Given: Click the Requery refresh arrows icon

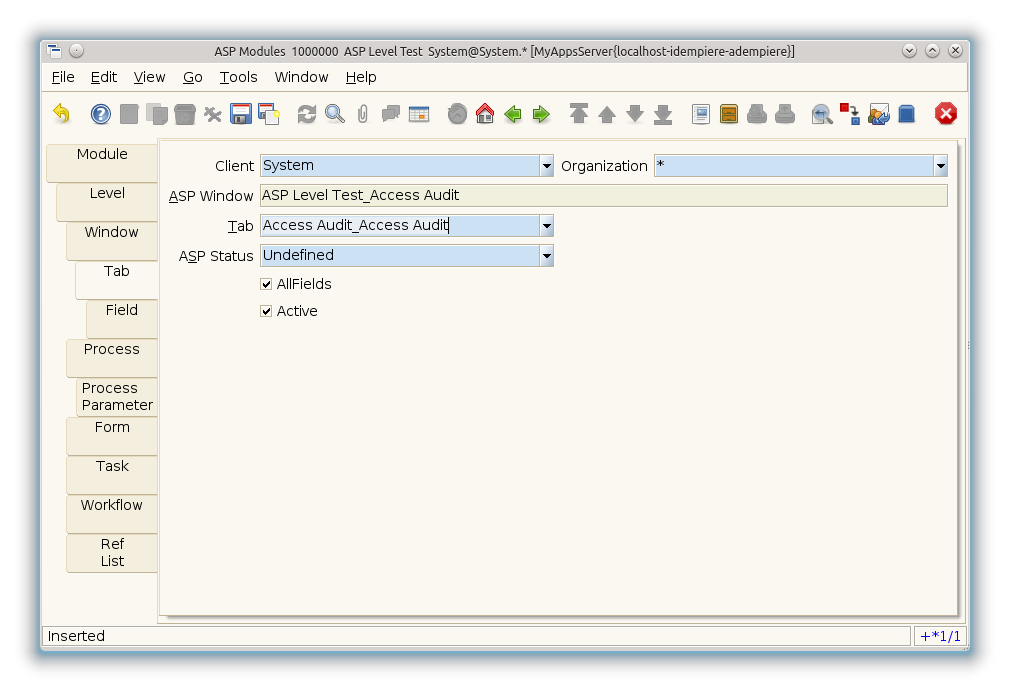Looking at the screenshot, I should tap(307, 114).
